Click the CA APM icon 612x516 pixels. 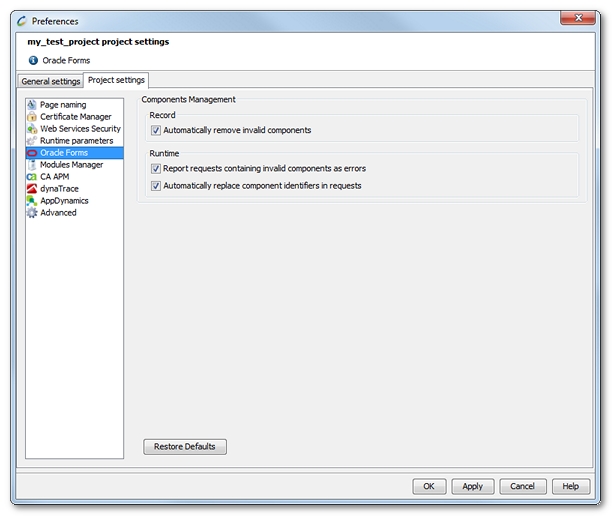(x=32, y=177)
